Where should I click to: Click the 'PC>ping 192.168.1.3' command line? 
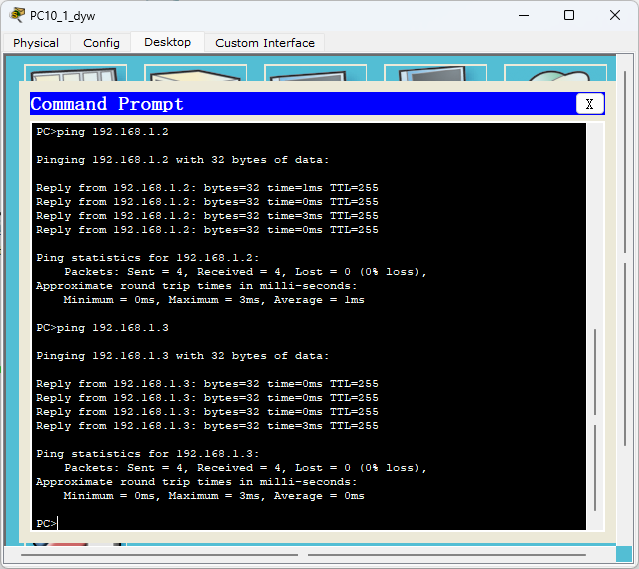pyautogui.click(x=102, y=328)
